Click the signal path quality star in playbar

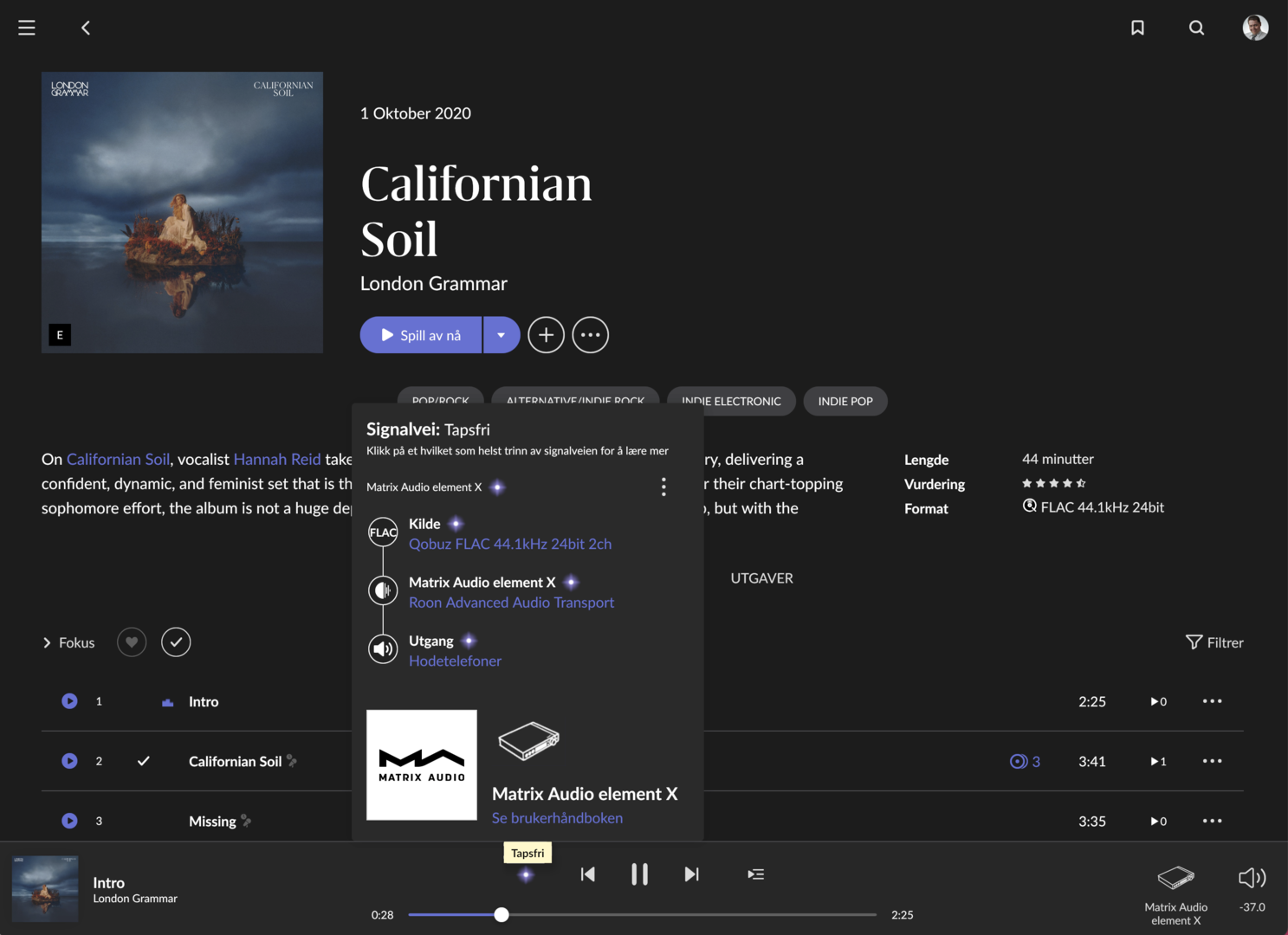pyautogui.click(x=526, y=875)
